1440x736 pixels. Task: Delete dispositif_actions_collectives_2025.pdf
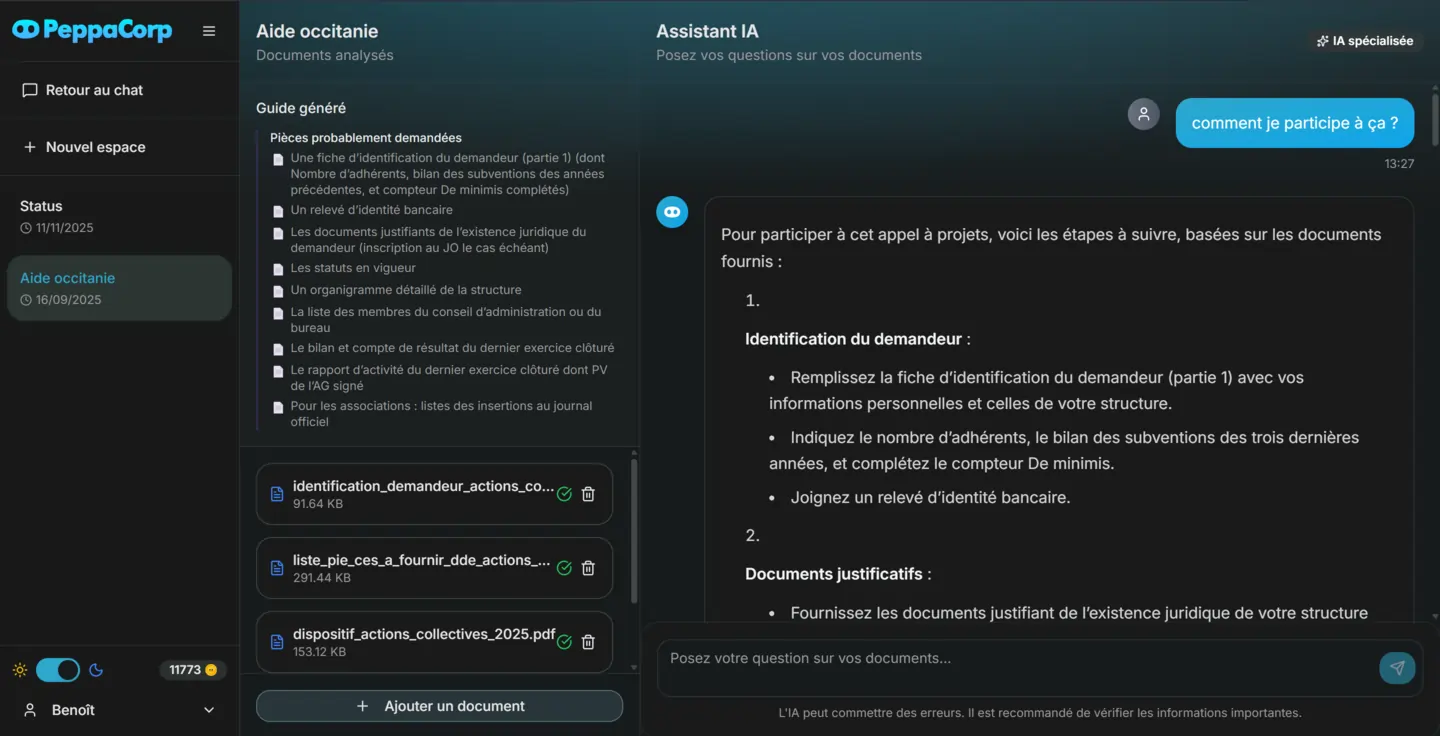(588, 642)
